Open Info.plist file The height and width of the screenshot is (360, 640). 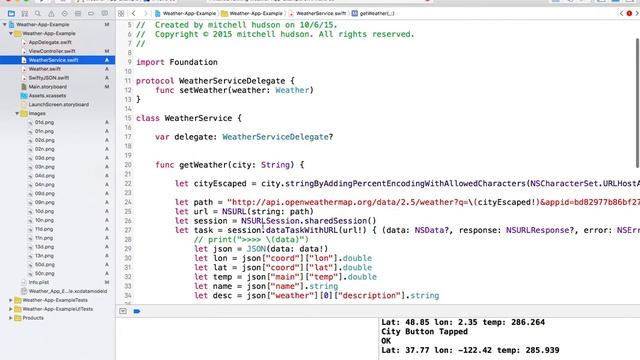pos(38,282)
